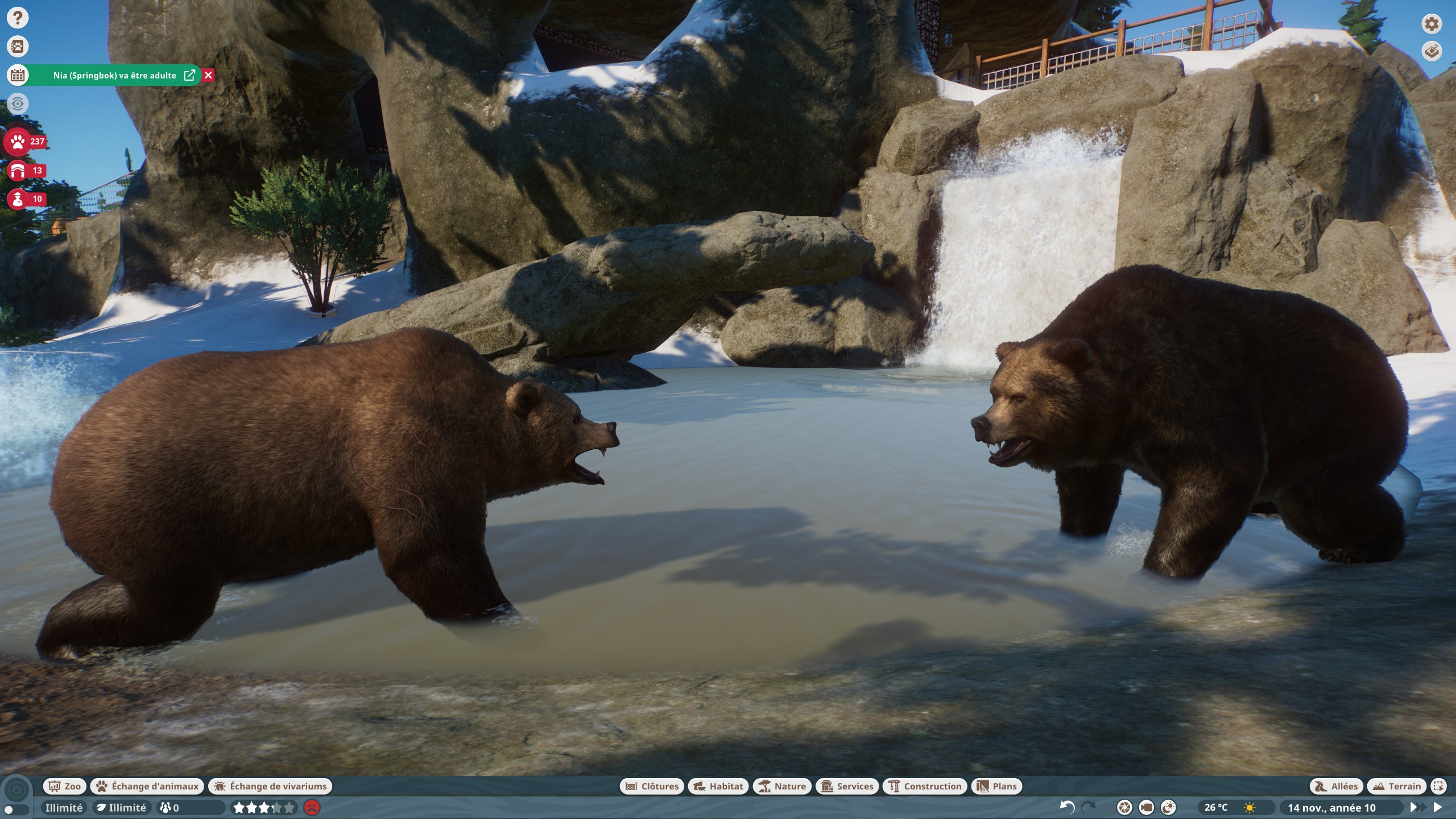Viewport: 1456px width, 819px height.
Task: Open Nia Springbok notification external link icon
Action: click(189, 75)
